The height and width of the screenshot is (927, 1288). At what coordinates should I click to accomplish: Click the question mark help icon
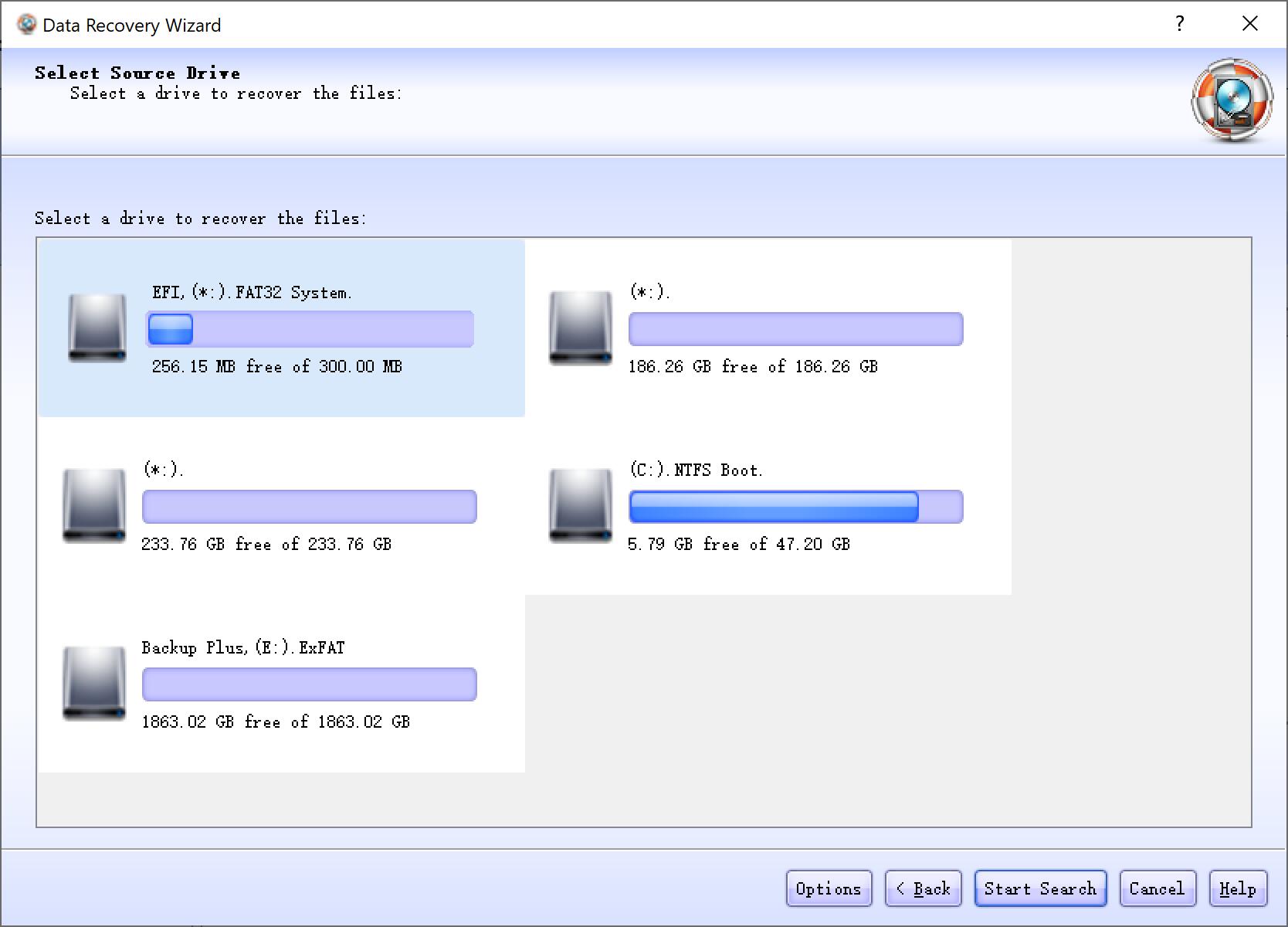click(x=1179, y=24)
